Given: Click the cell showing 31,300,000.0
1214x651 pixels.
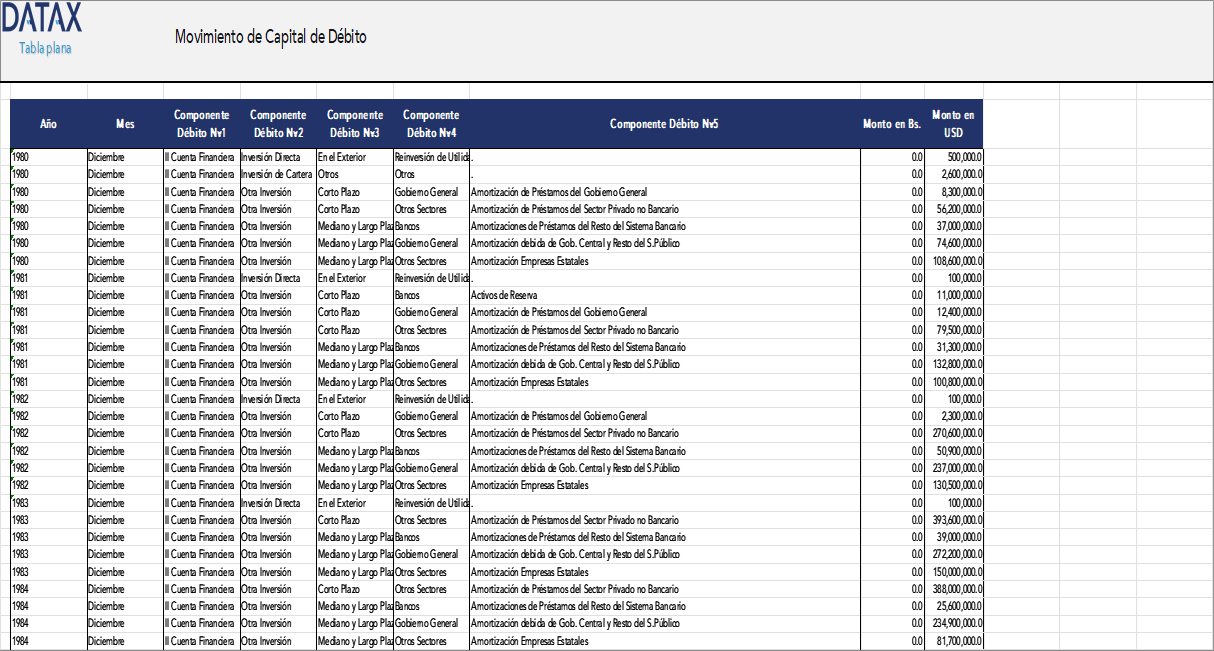Looking at the screenshot, I should click(954, 347).
